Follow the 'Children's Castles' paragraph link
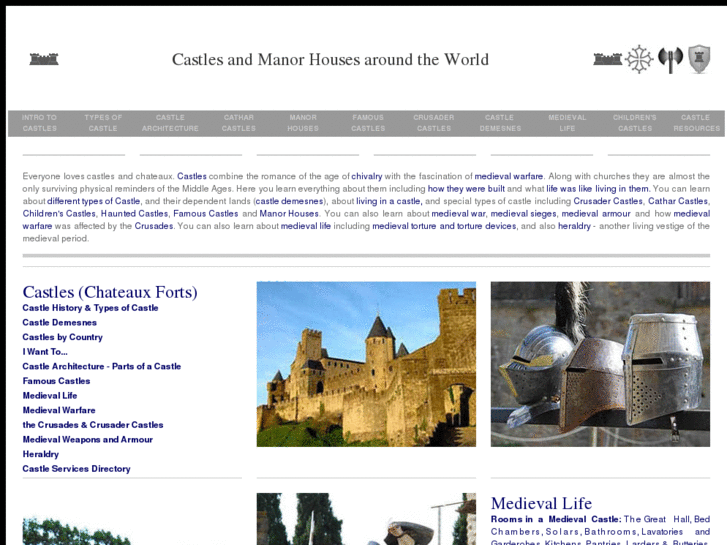The height and width of the screenshot is (545, 727). pyautogui.click(x=58, y=214)
